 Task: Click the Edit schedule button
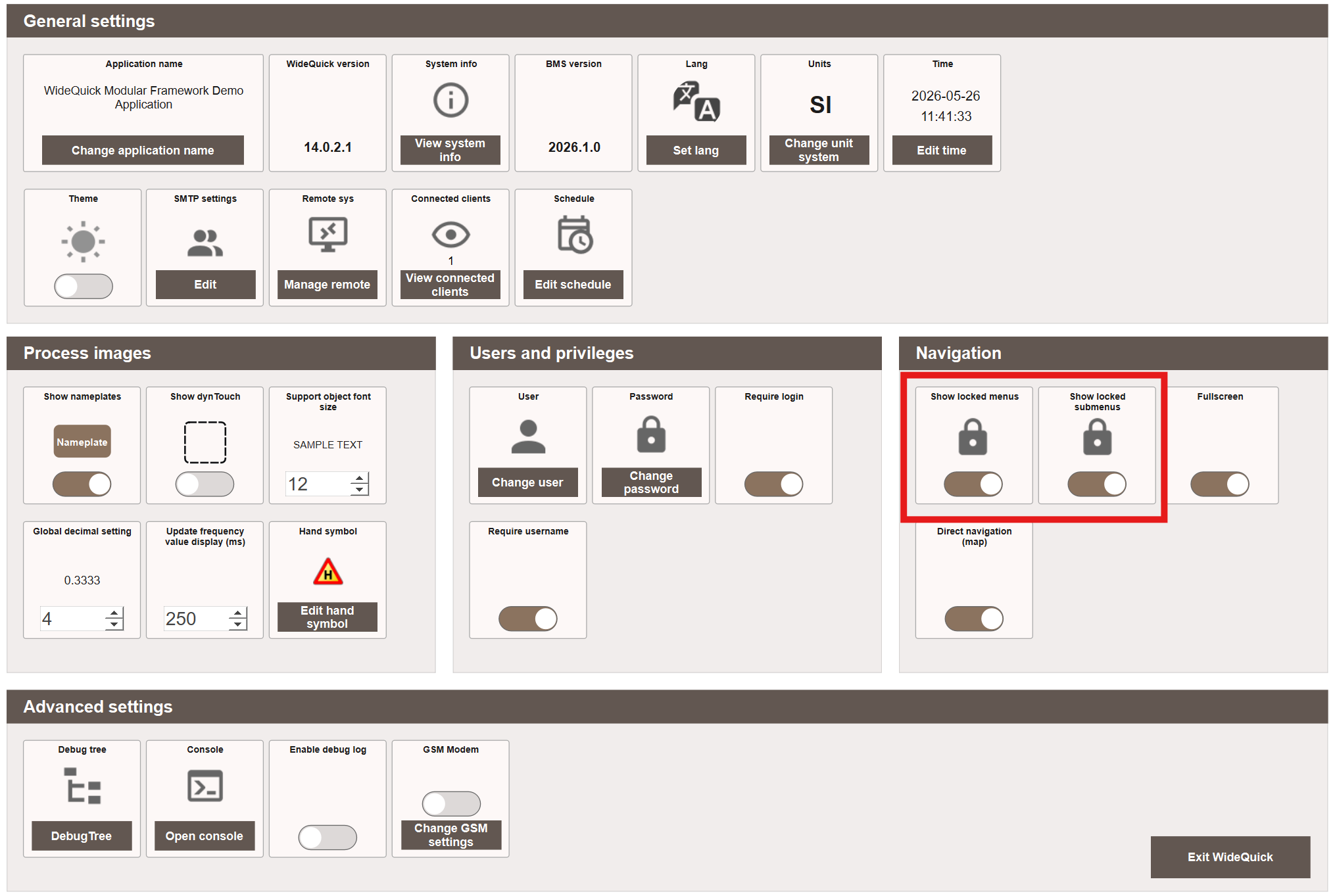(573, 285)
